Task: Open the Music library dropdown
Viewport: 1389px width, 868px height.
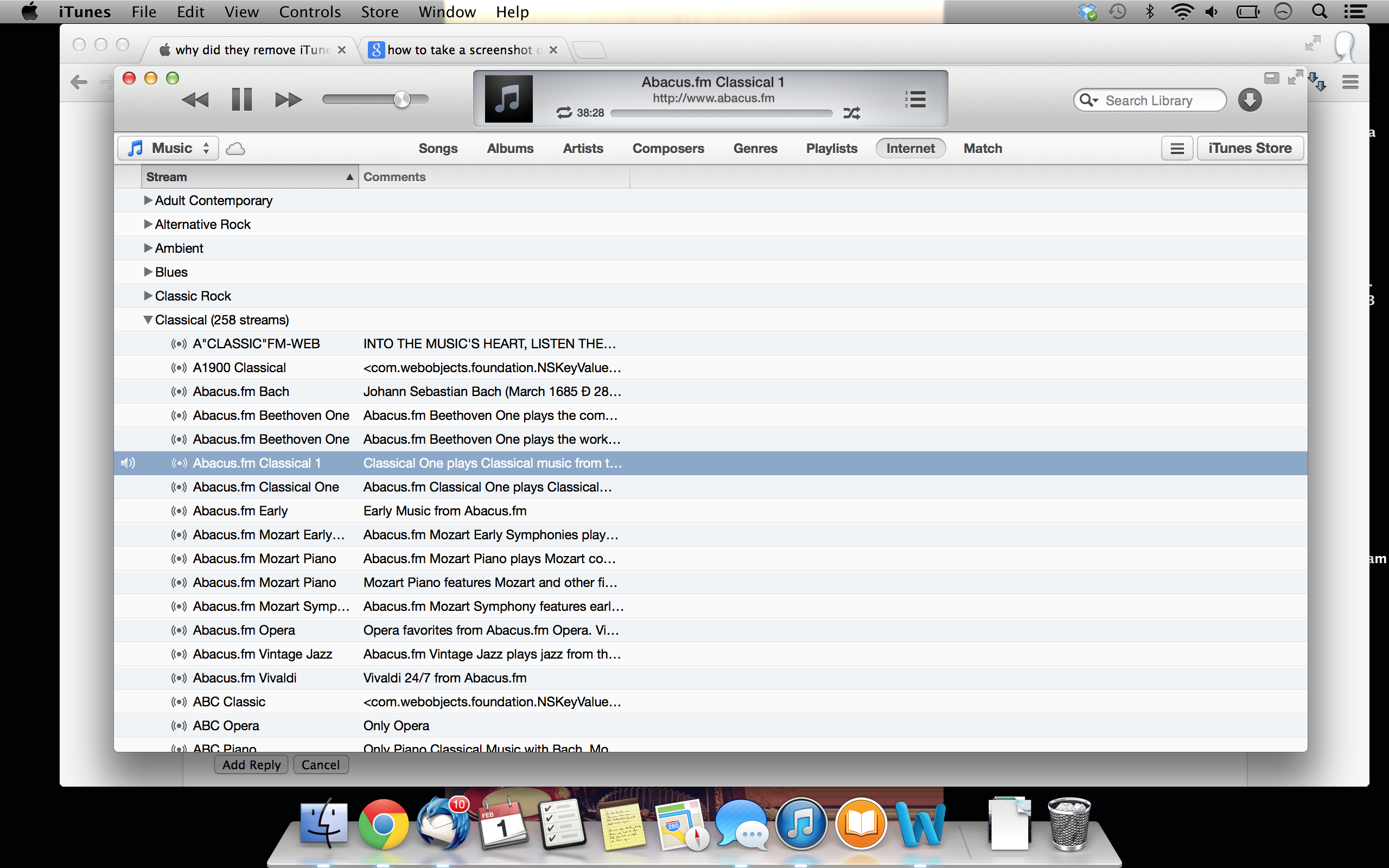Action: click(168, 148)
